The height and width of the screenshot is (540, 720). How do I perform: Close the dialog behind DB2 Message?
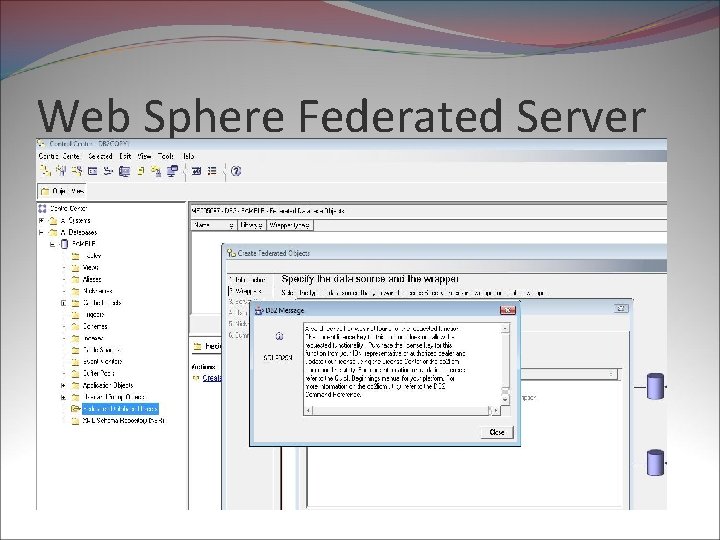[x=621, y=308]
